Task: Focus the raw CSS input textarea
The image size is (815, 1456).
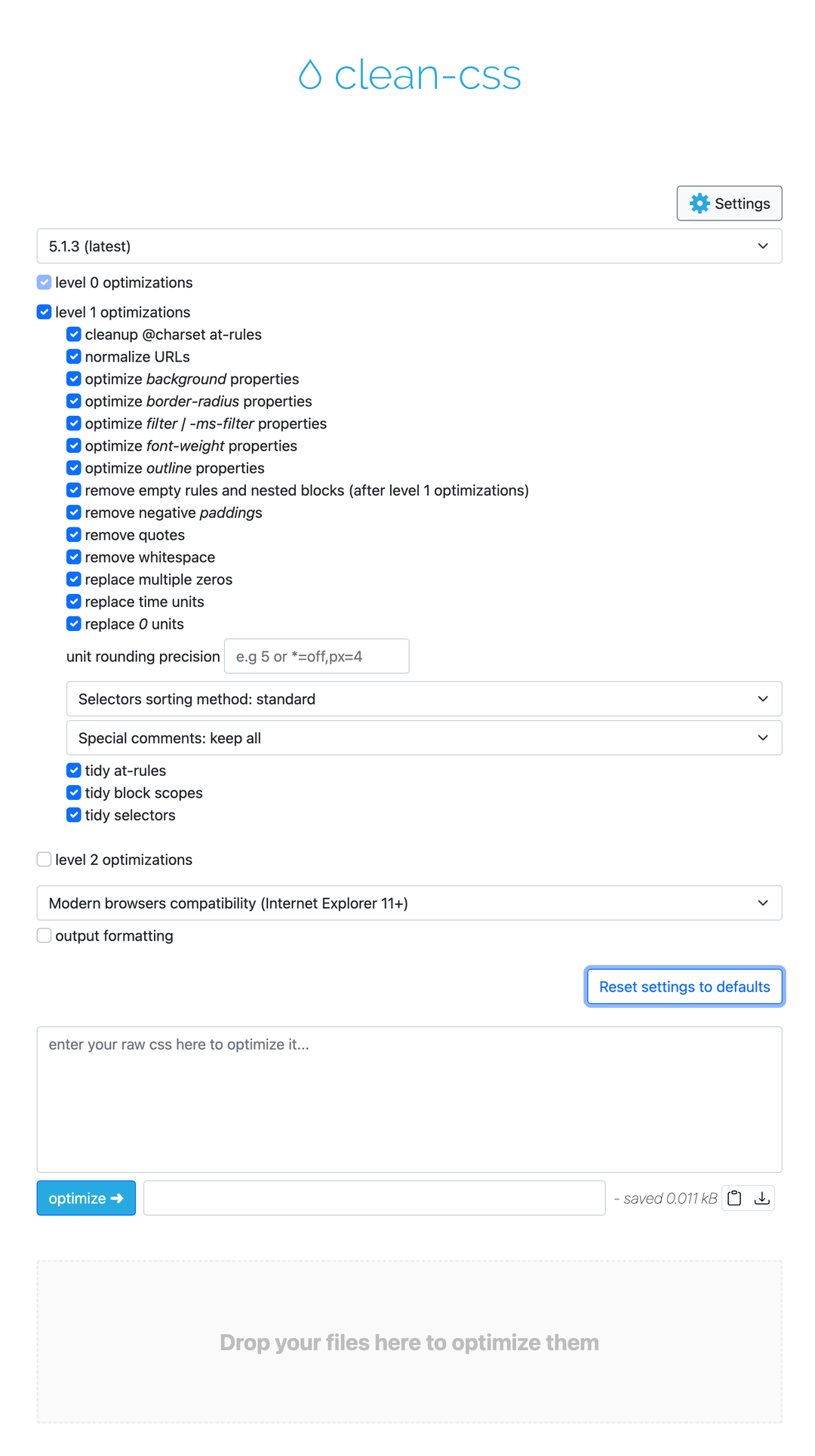Action: tap(409, 1099)
